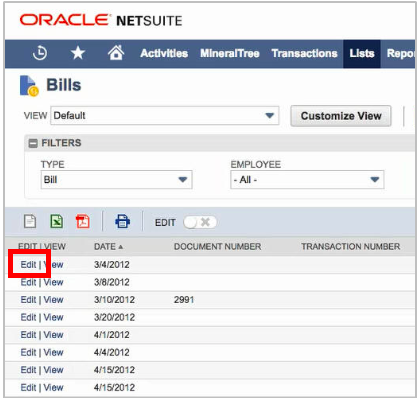420x398 pixels.
Task: Click Edit for the 3/20/2012 bill
Action: coord(28,317)
